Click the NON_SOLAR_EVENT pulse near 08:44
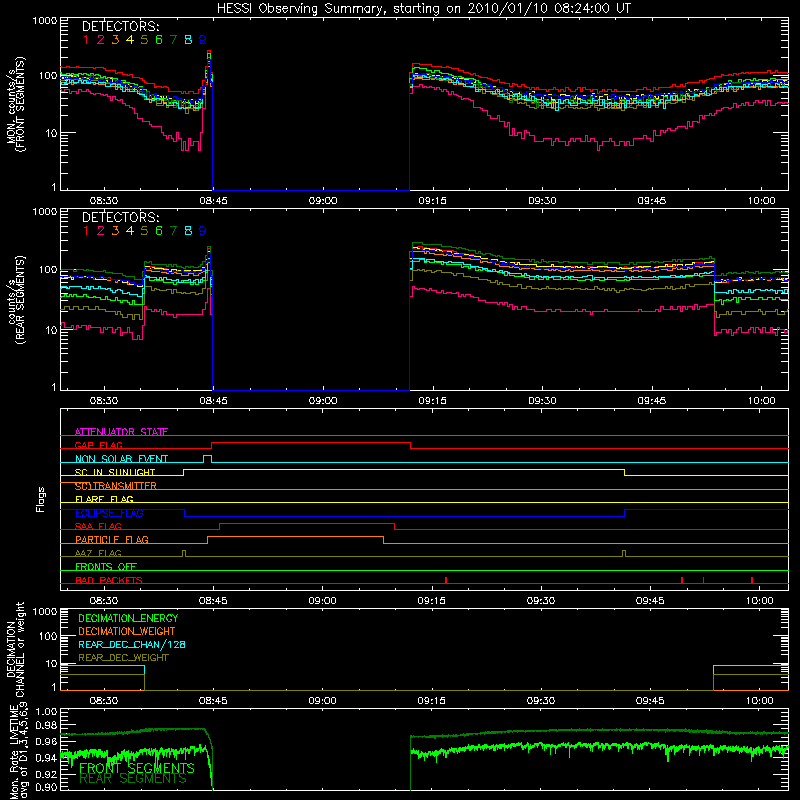 pos(208,458)
